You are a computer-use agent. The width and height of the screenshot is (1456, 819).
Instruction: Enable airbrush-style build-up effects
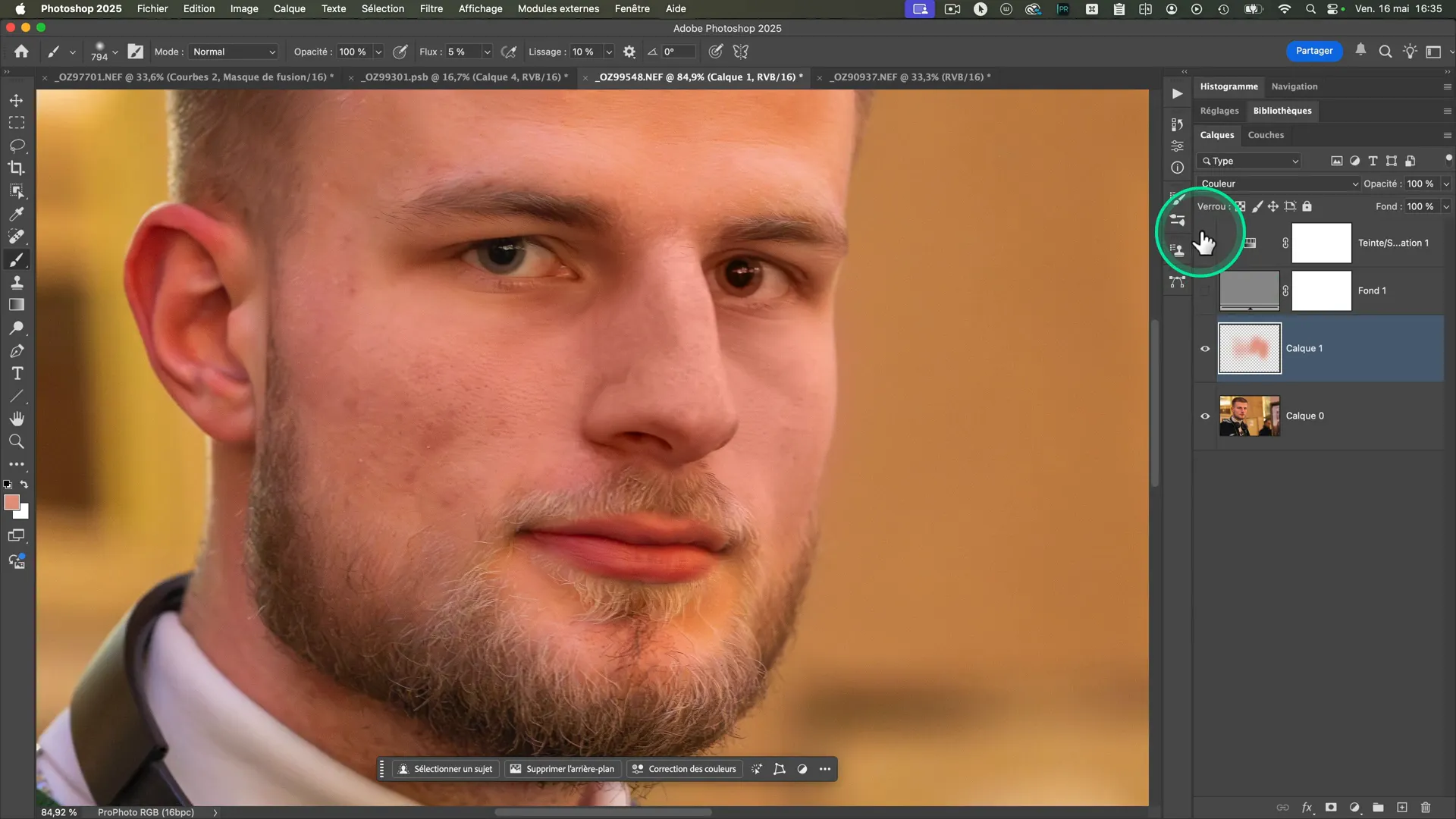[510, 52]
